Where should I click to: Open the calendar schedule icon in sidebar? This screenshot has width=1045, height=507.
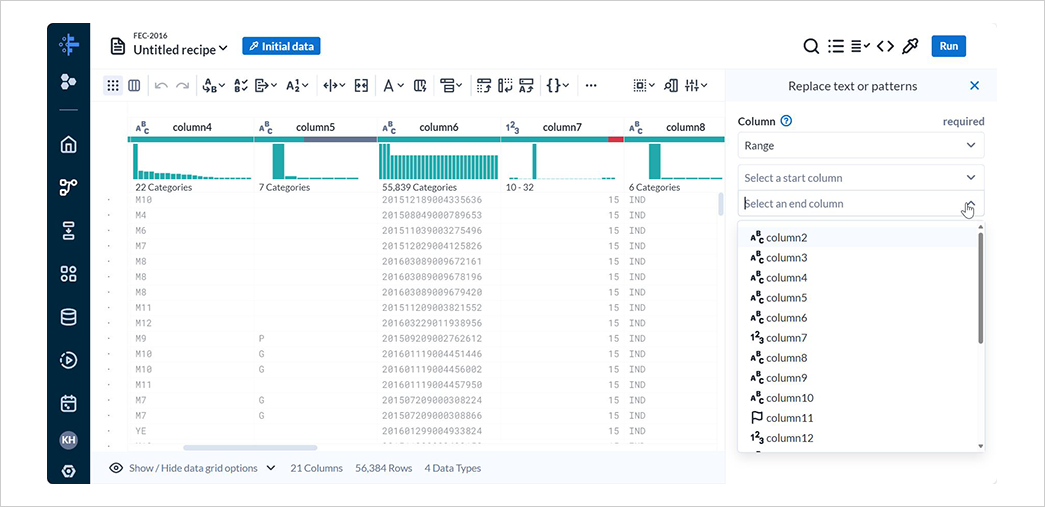[x=68, y=403]
